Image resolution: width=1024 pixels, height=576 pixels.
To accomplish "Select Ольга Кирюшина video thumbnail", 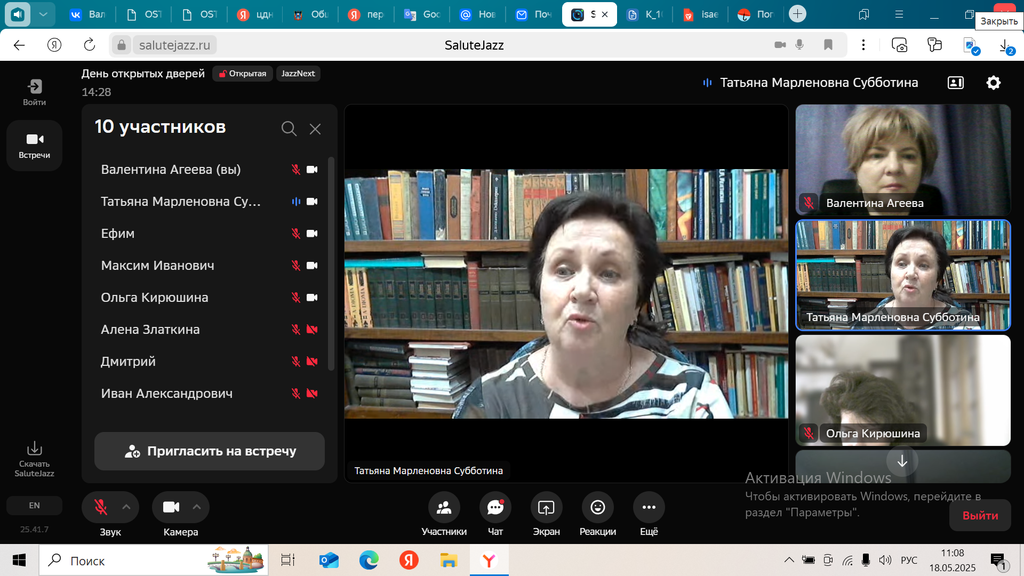I will click(x=902, y=389).
